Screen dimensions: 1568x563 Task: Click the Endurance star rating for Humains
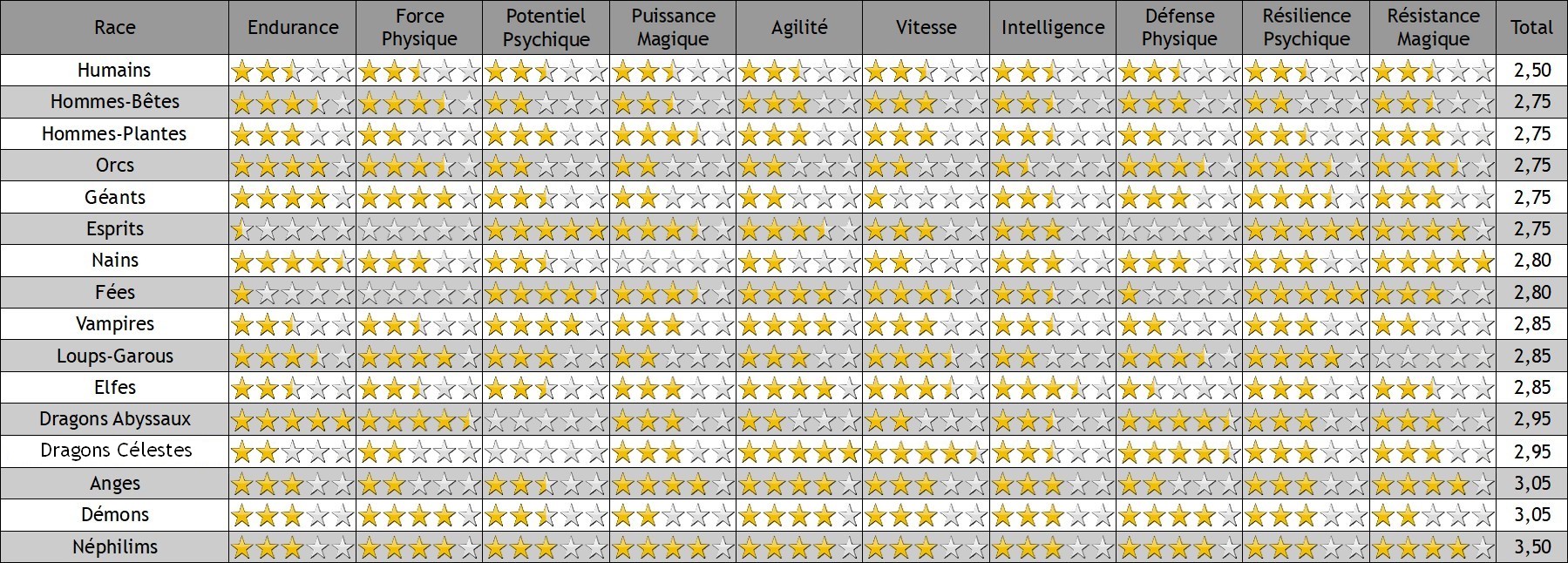tap(293, 71)
